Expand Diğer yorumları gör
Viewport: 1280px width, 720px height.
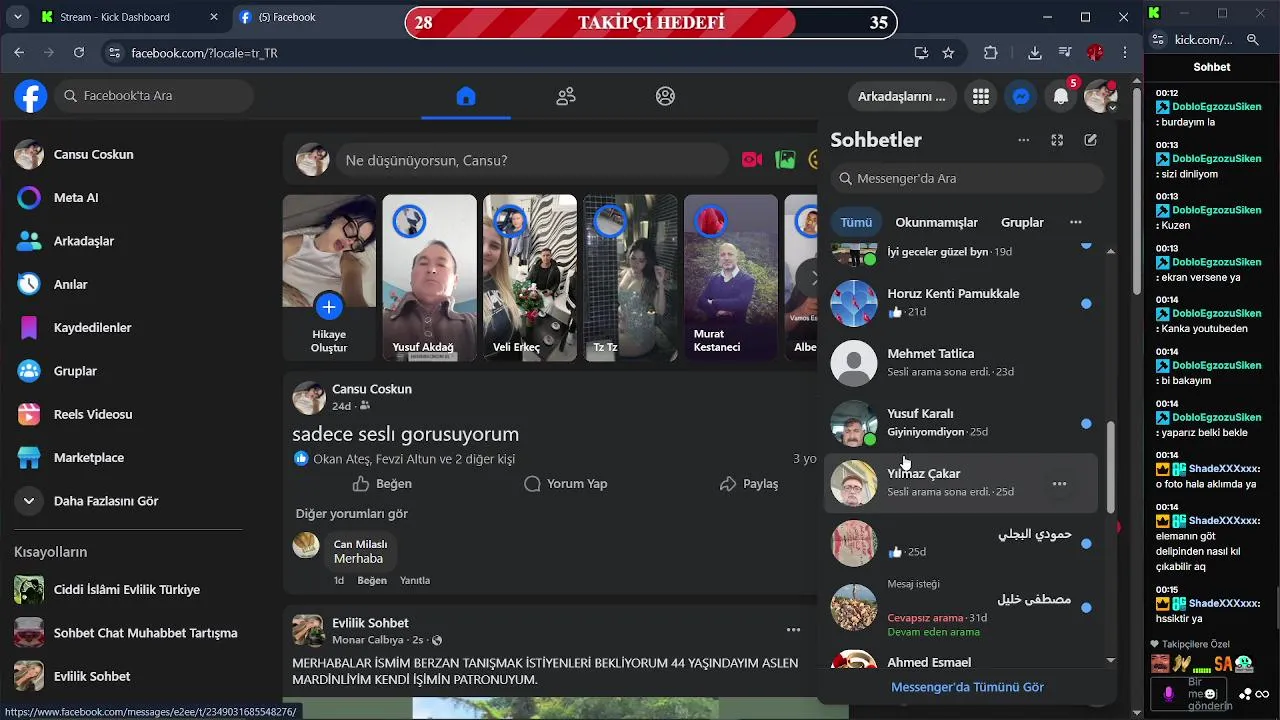pos(351,513)
